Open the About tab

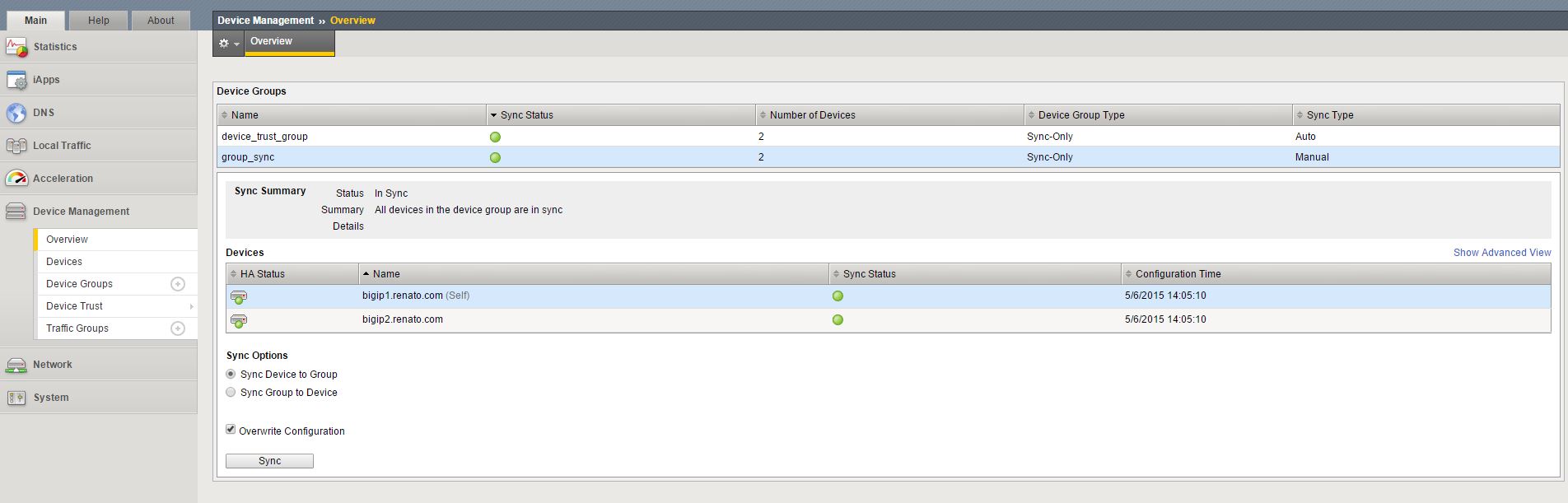161,21
